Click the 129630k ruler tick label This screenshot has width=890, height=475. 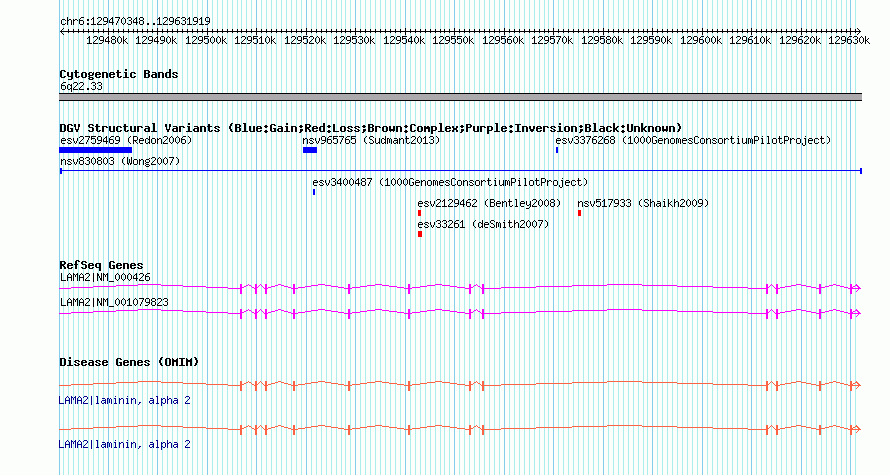tap(850, 40)
